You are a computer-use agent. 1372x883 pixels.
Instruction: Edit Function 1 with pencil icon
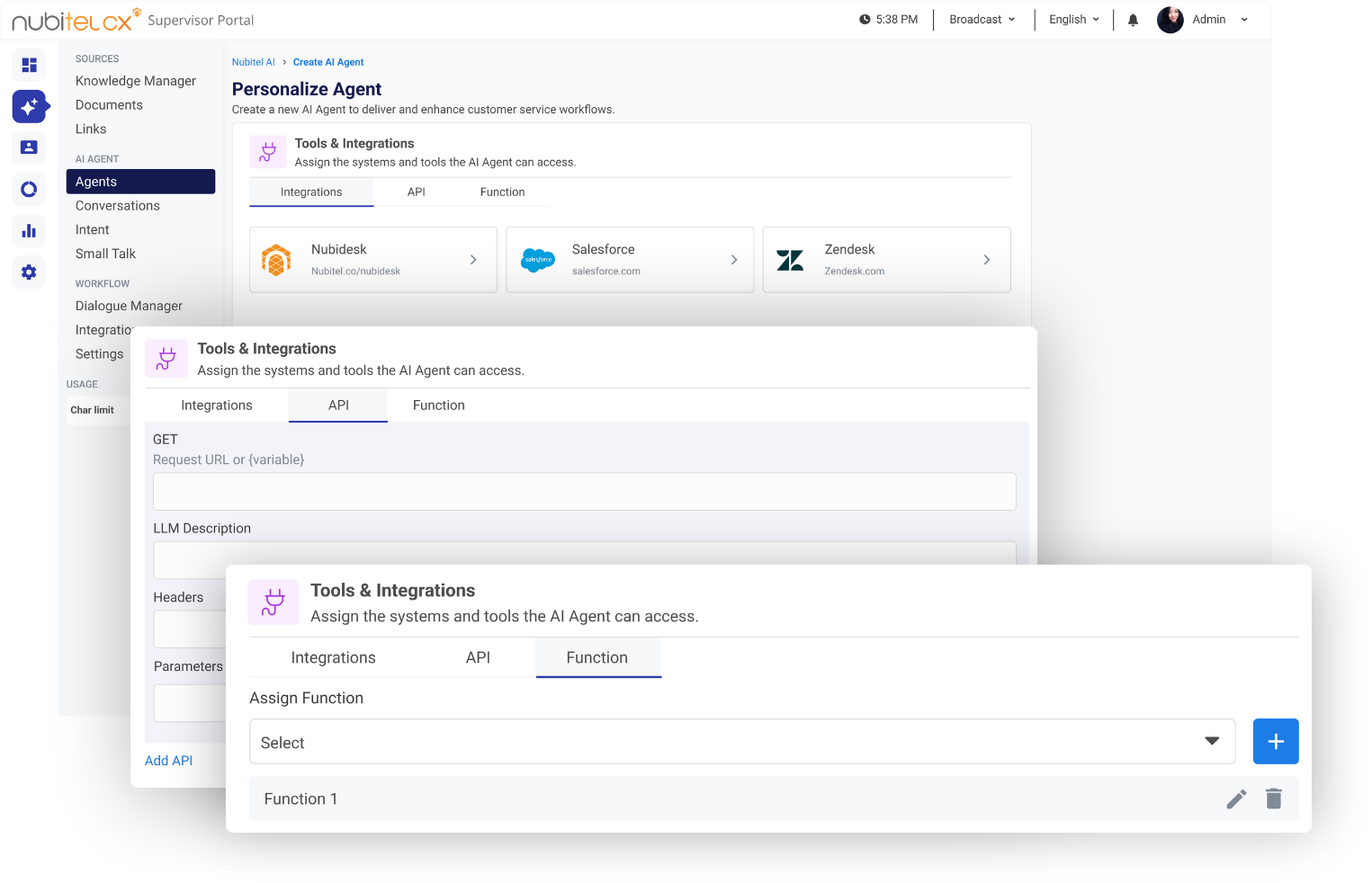tap(1236, 798)
